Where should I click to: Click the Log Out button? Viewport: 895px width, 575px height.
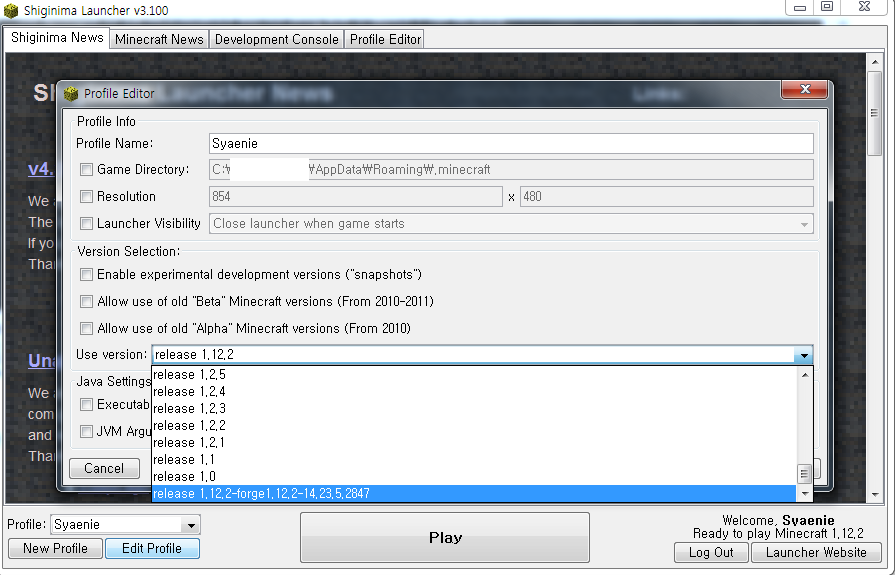pyautogui.click(x=711, y=553)
